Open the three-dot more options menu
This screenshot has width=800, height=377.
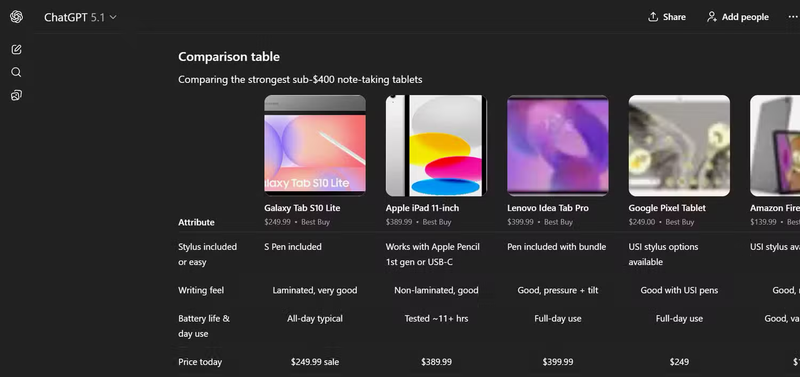792,17
